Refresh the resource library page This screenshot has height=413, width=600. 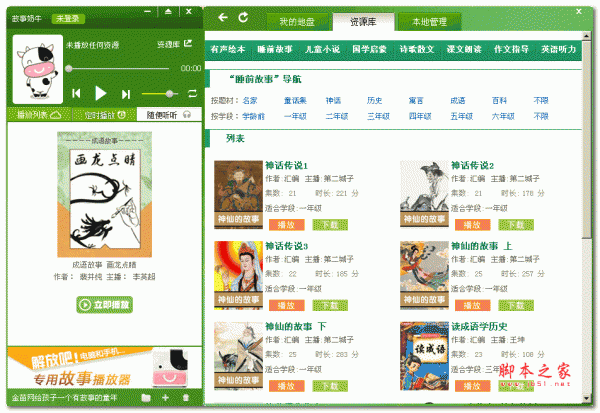tap(243, 17)
